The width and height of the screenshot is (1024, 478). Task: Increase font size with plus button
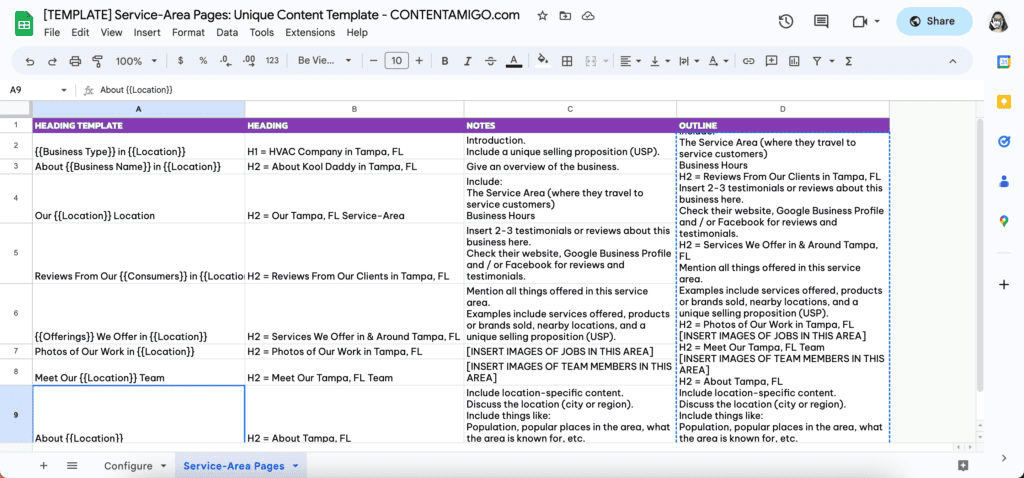419,61
